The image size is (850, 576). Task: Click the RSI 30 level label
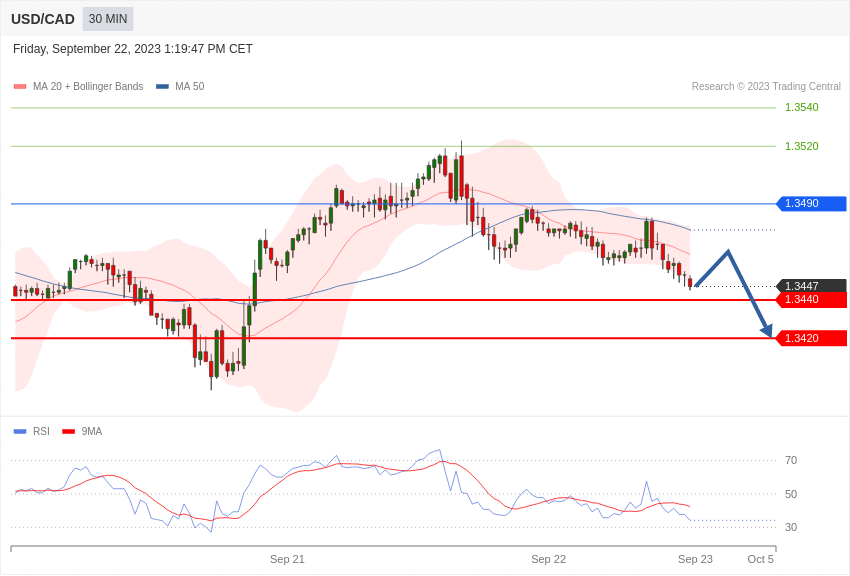click(791, 527)
